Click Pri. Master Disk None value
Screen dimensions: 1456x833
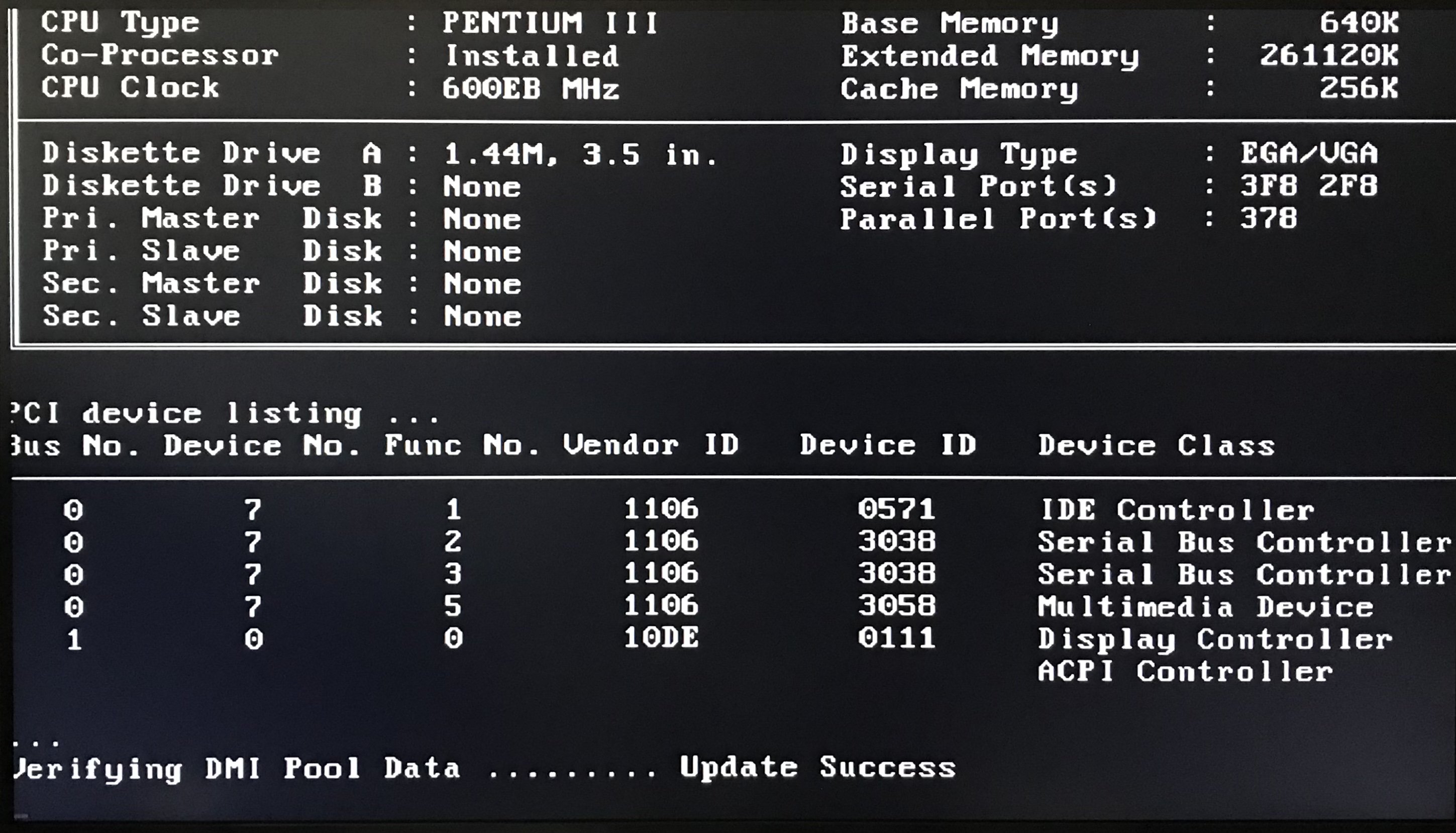pyautogui.click(x=482, y=220)
